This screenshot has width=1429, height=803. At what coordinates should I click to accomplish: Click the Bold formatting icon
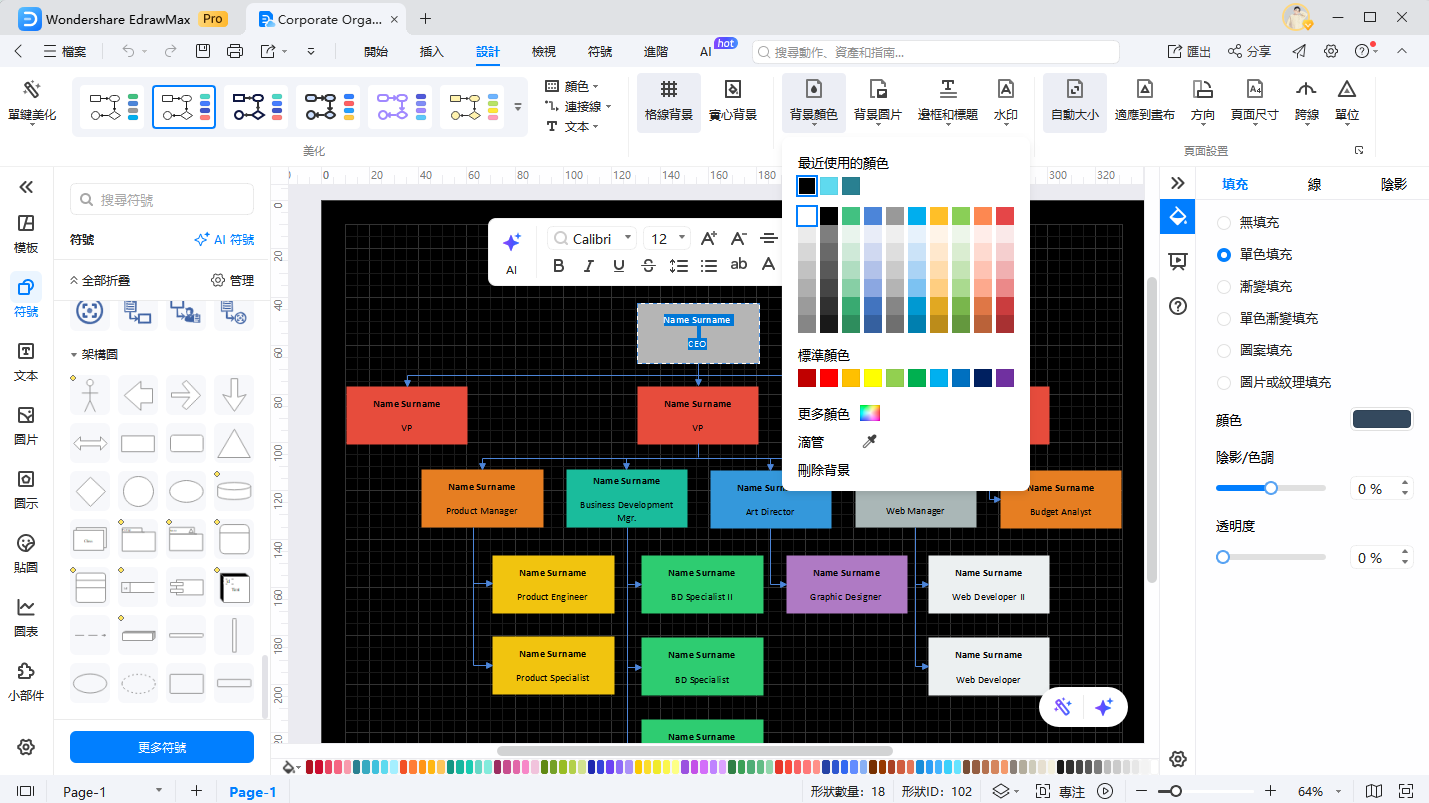(x=559, y=265)
